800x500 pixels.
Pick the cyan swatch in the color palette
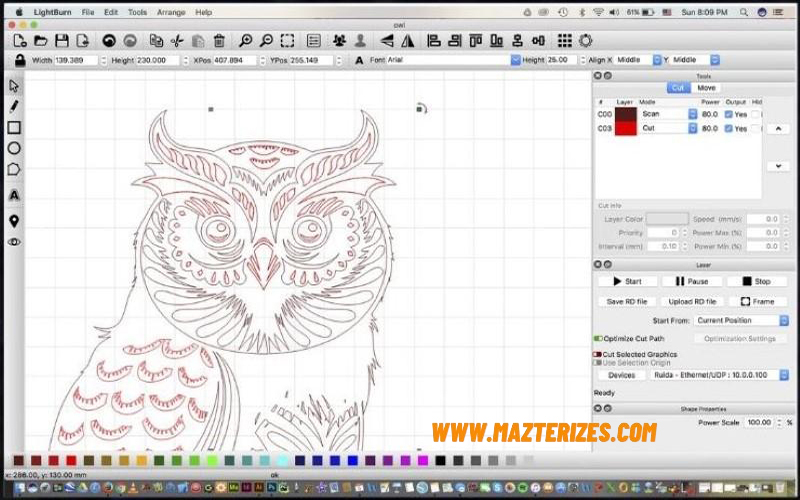(x=282, y=461)
